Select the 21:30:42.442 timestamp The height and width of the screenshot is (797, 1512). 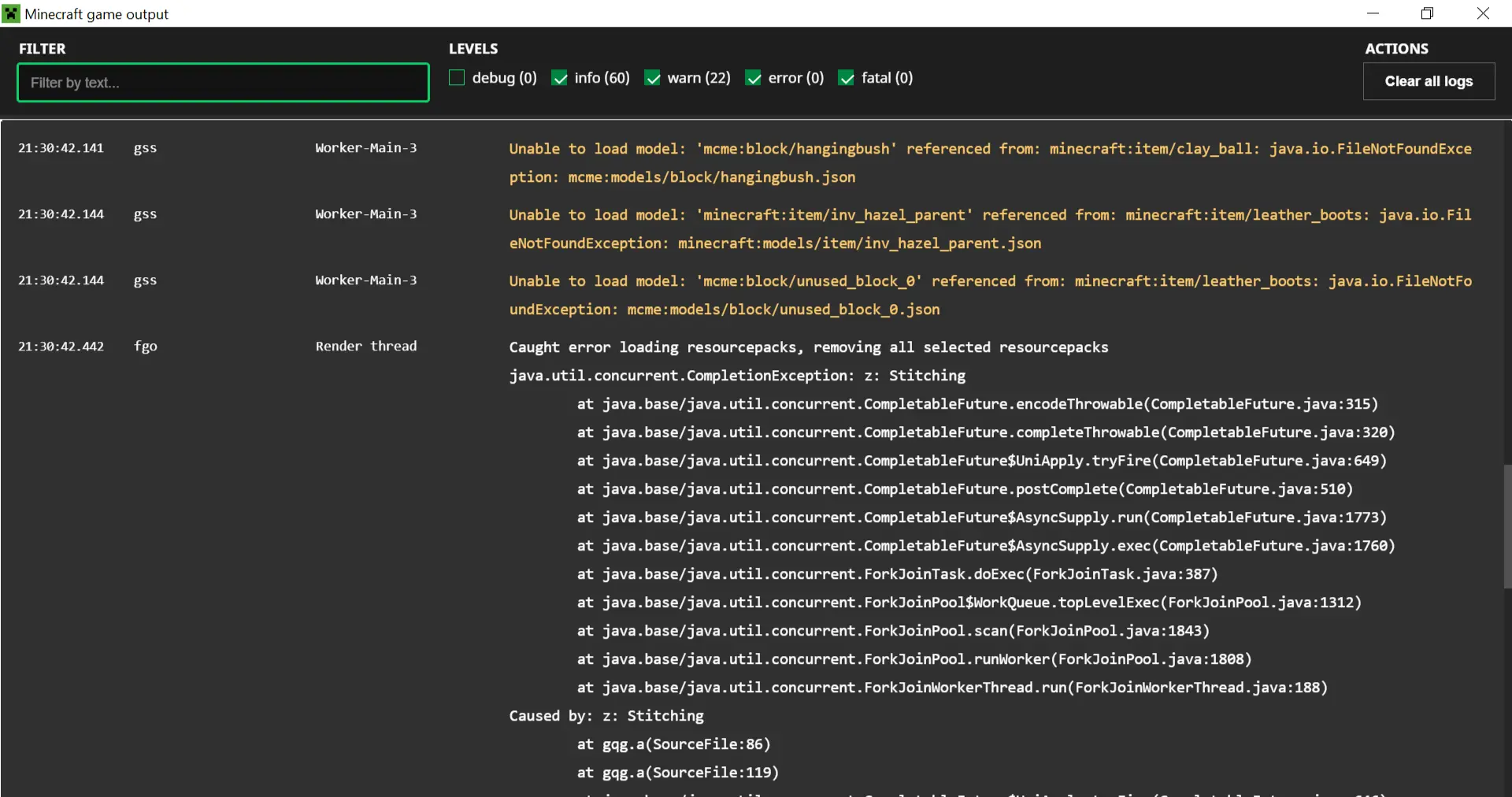[61, 347]
